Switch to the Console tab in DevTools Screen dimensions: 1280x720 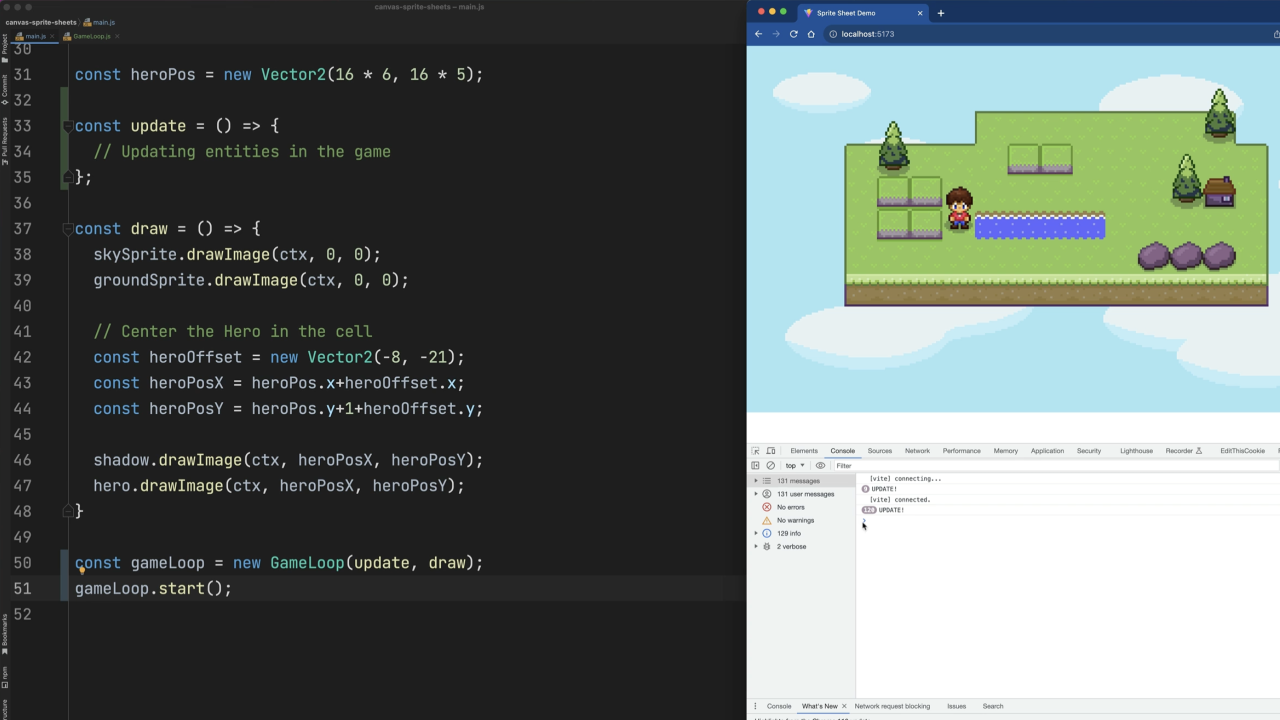click(843, 451)
